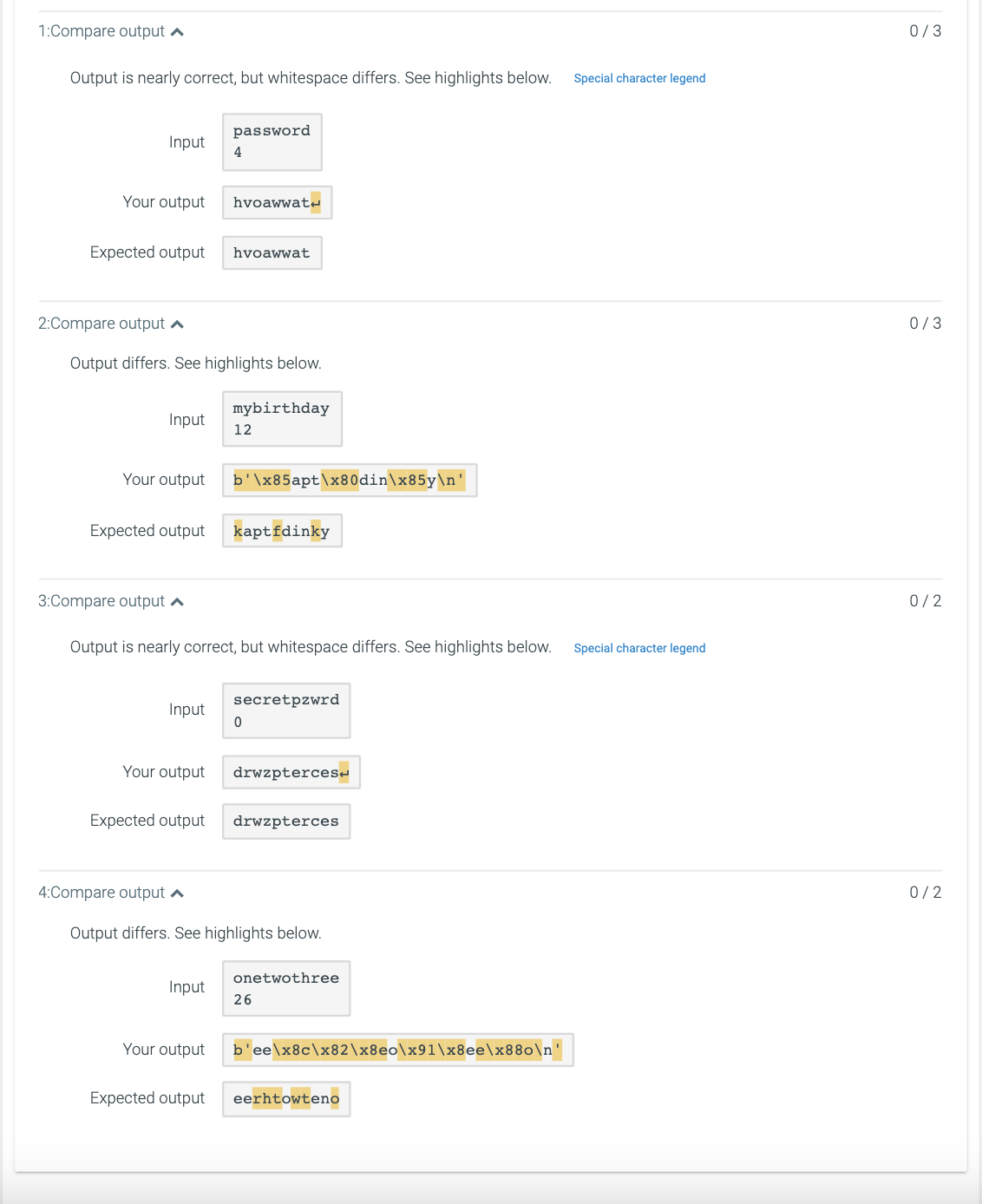Click your output 'hvoawwat' in test 1

(277, 202)
